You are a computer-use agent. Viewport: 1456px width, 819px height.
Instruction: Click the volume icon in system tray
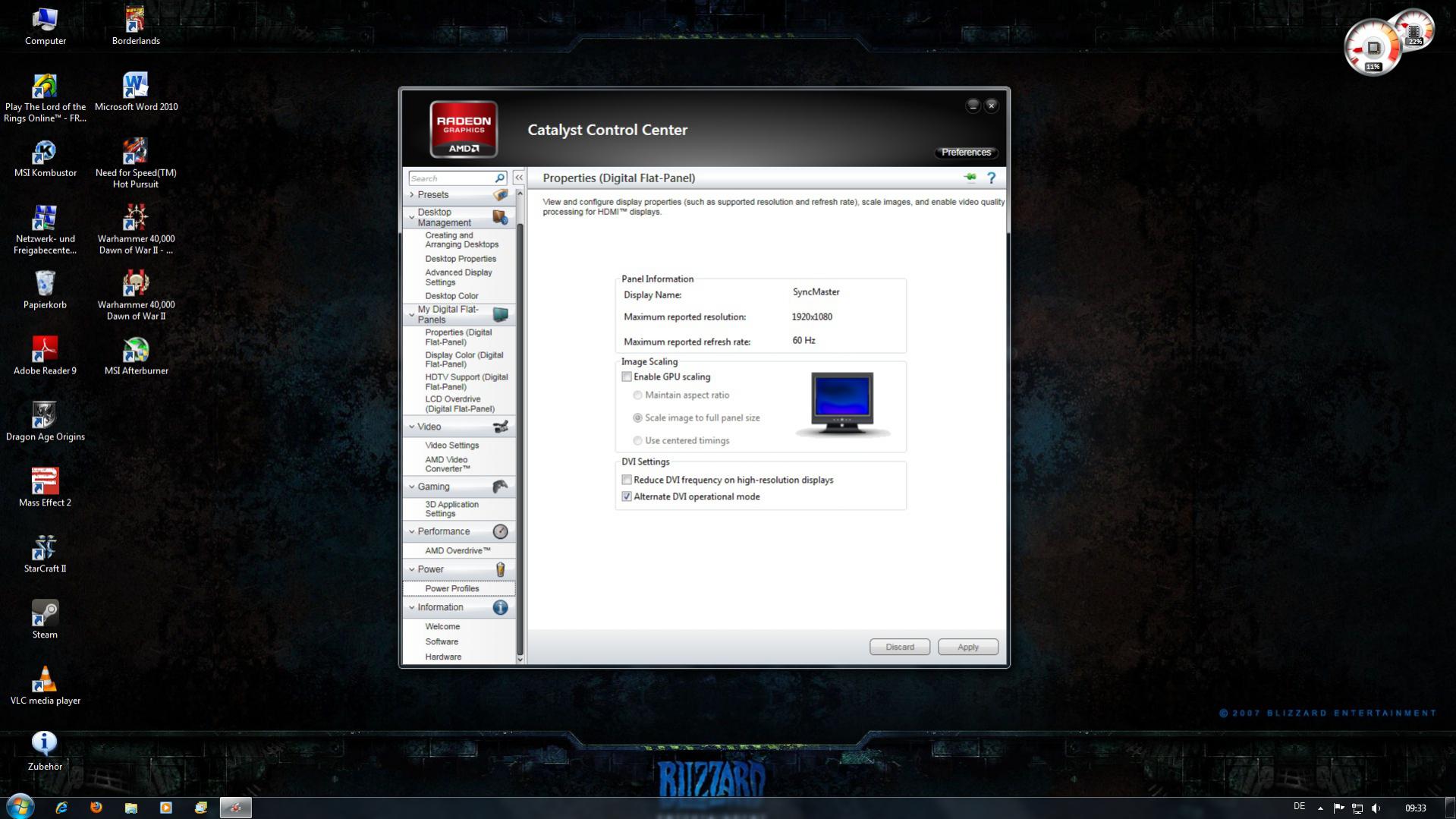[1376, 808]
